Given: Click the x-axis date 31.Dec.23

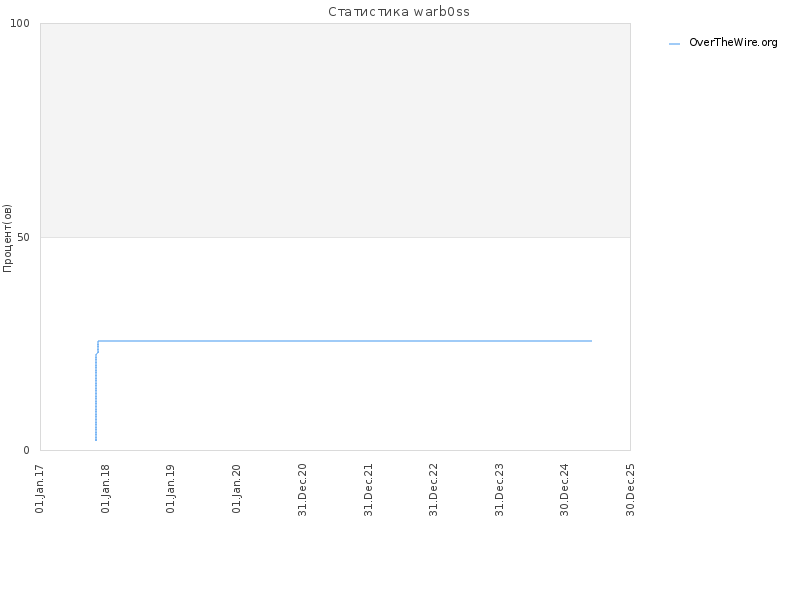Looking at the screenshot, I should [499, 490].
